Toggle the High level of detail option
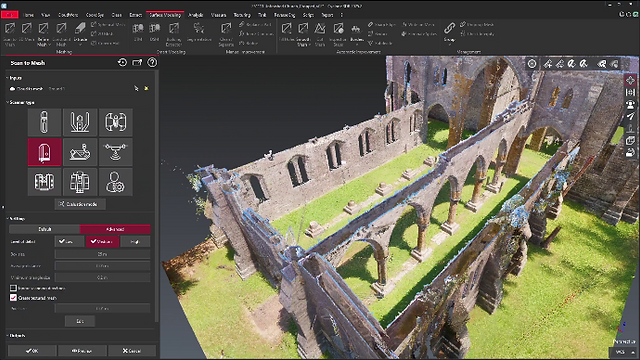The height and width of the screenshot is (360, 640). (x=135, y=242)
